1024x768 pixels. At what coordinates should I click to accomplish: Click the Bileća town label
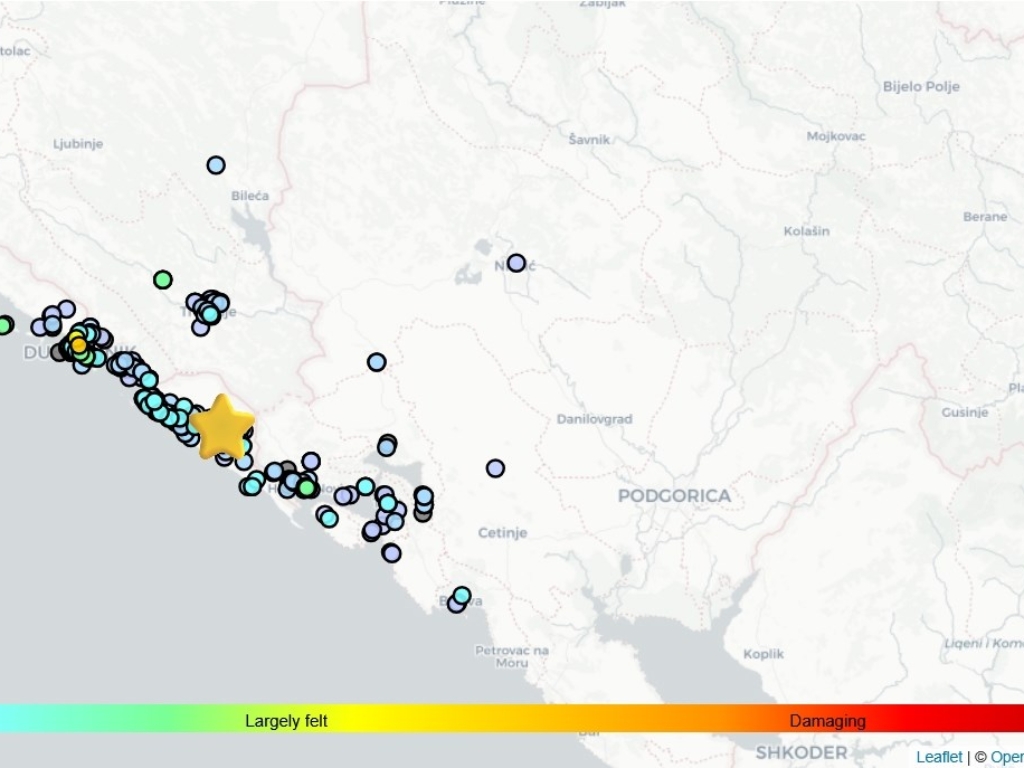(250, 195)
